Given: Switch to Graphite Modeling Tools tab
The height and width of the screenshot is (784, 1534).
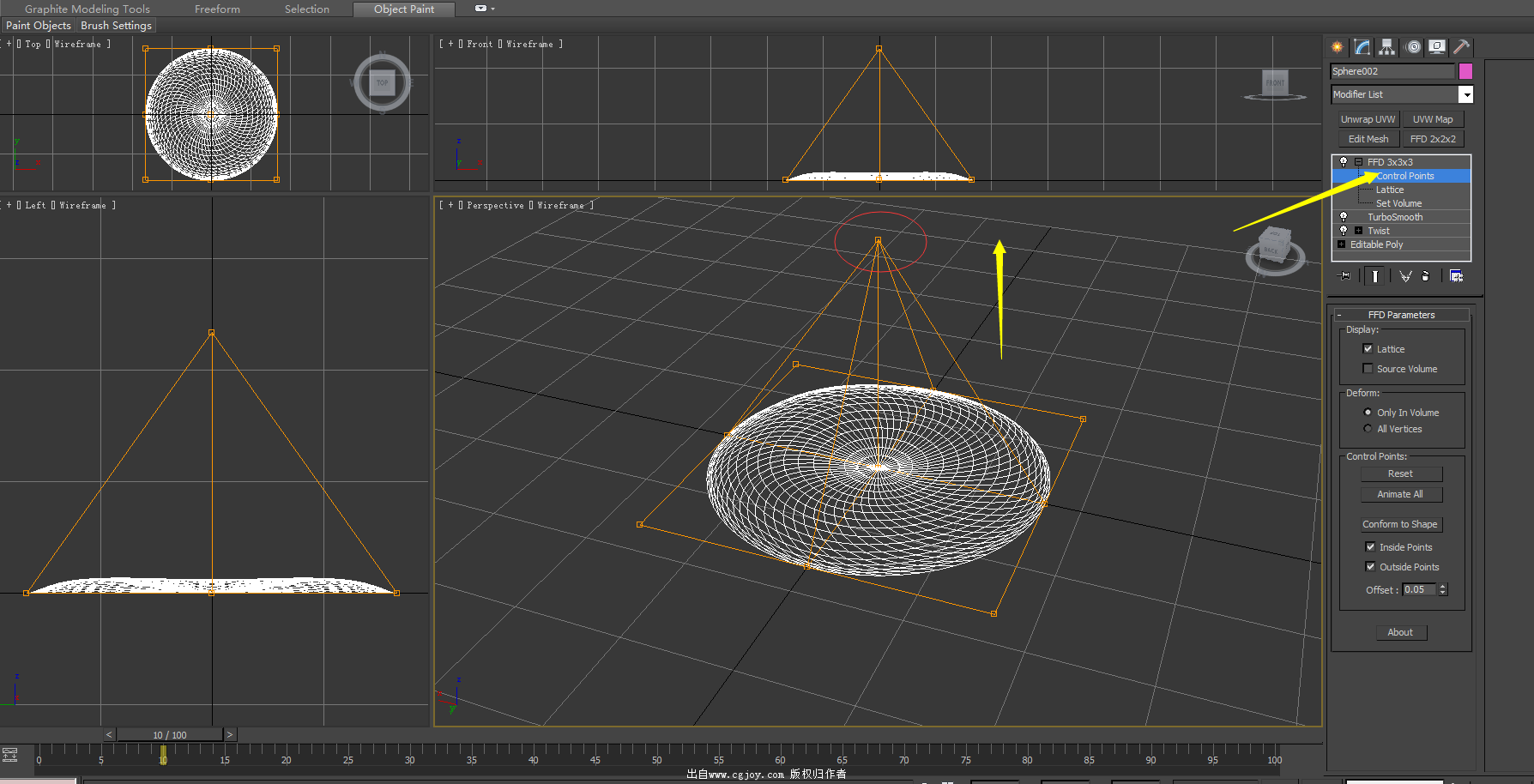Looking at the screenshot, I should tap(87, 9).
